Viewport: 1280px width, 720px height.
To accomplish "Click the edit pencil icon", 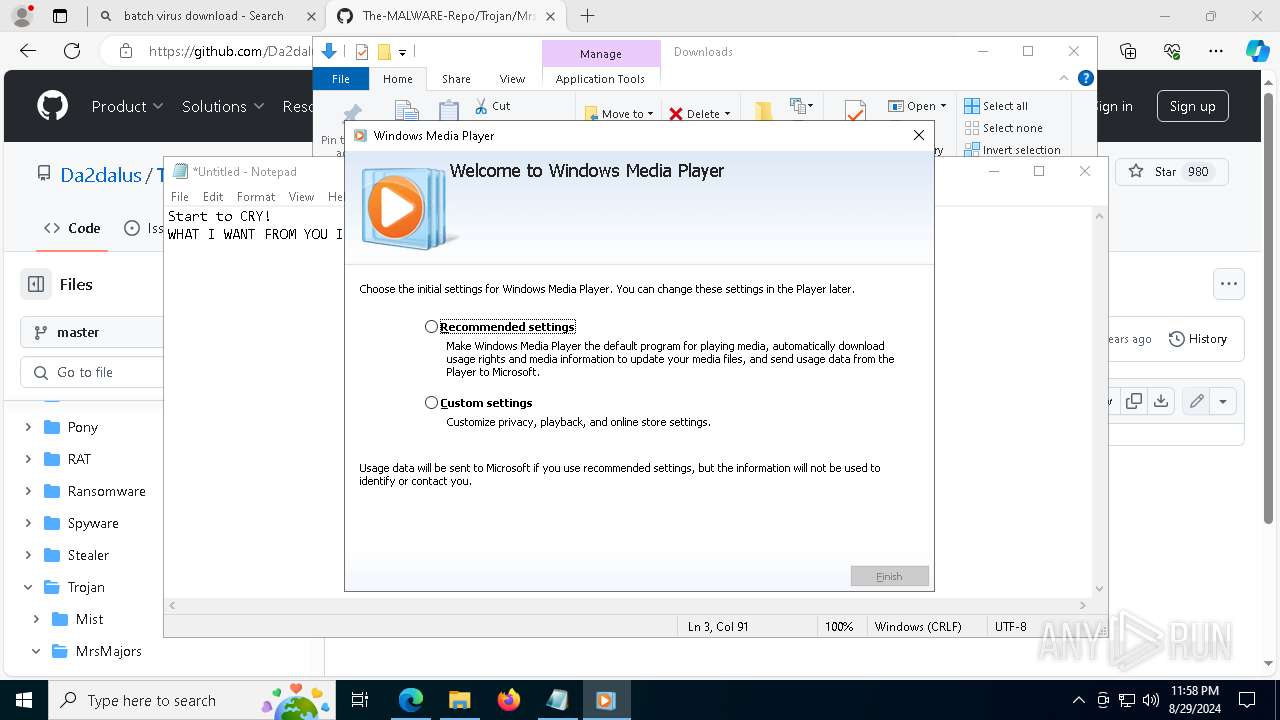I will [1196, 401].
